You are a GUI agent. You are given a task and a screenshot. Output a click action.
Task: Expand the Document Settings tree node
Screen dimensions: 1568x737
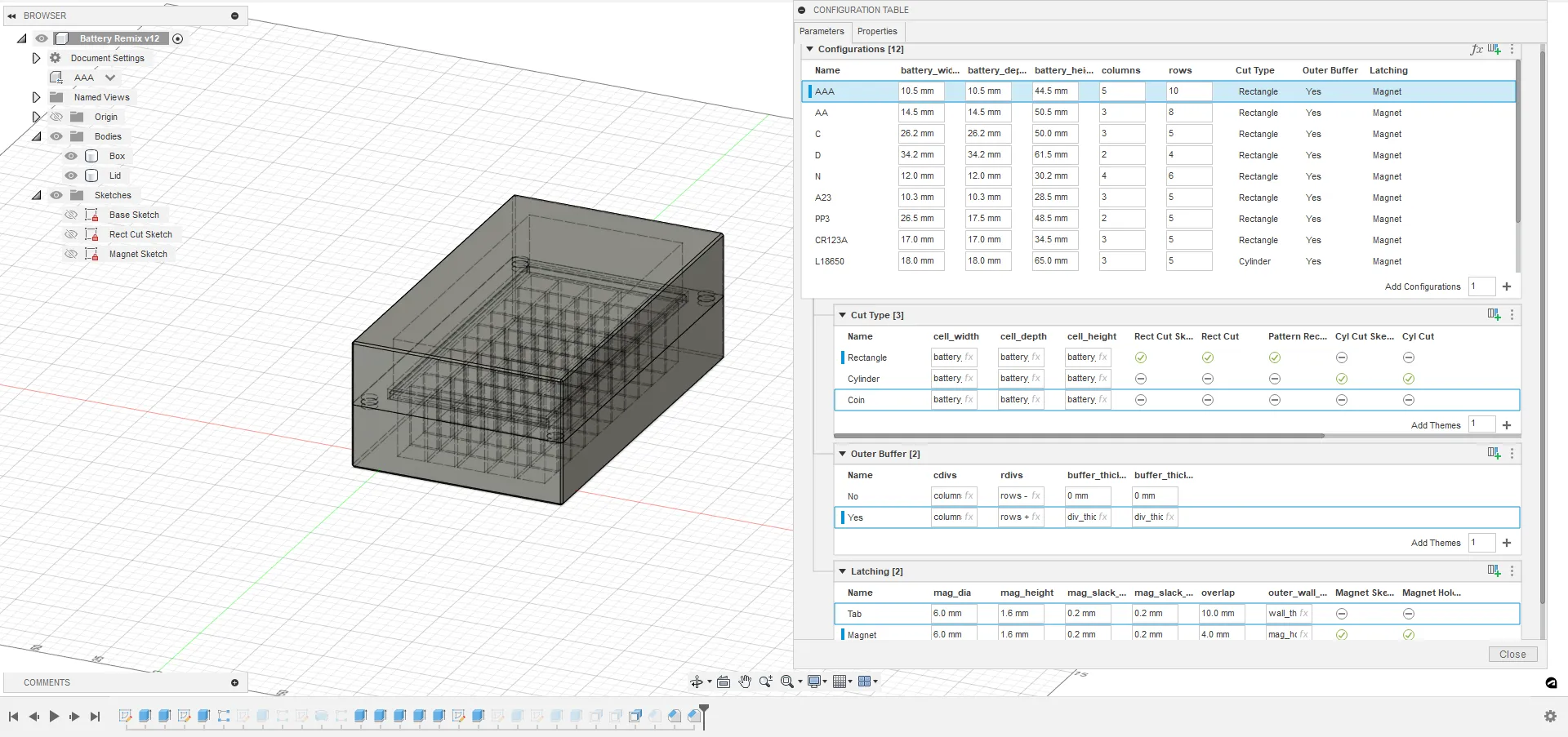(36, 58)
